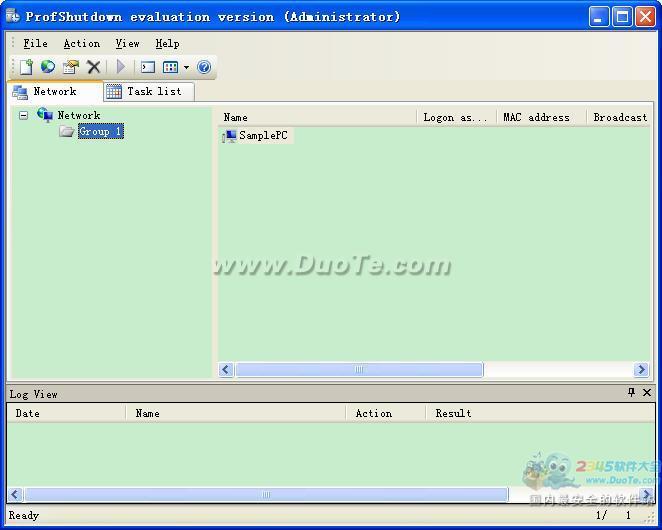The height and width of the screenshot is (530, 662).
Task: Sort by the Name column header
Action: [317, 117]
